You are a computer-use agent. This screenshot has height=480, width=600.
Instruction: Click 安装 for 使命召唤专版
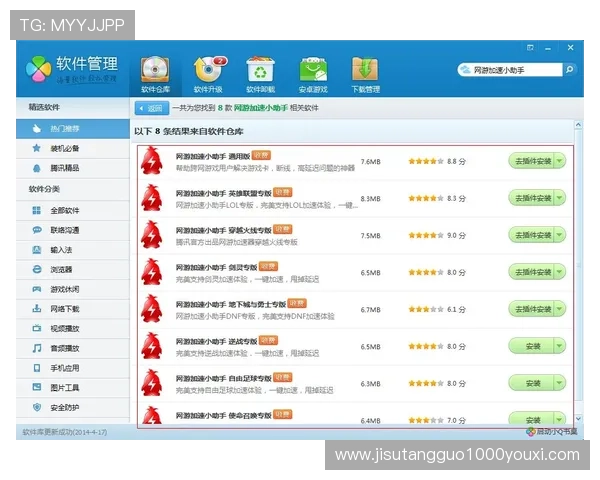[532, 419]
